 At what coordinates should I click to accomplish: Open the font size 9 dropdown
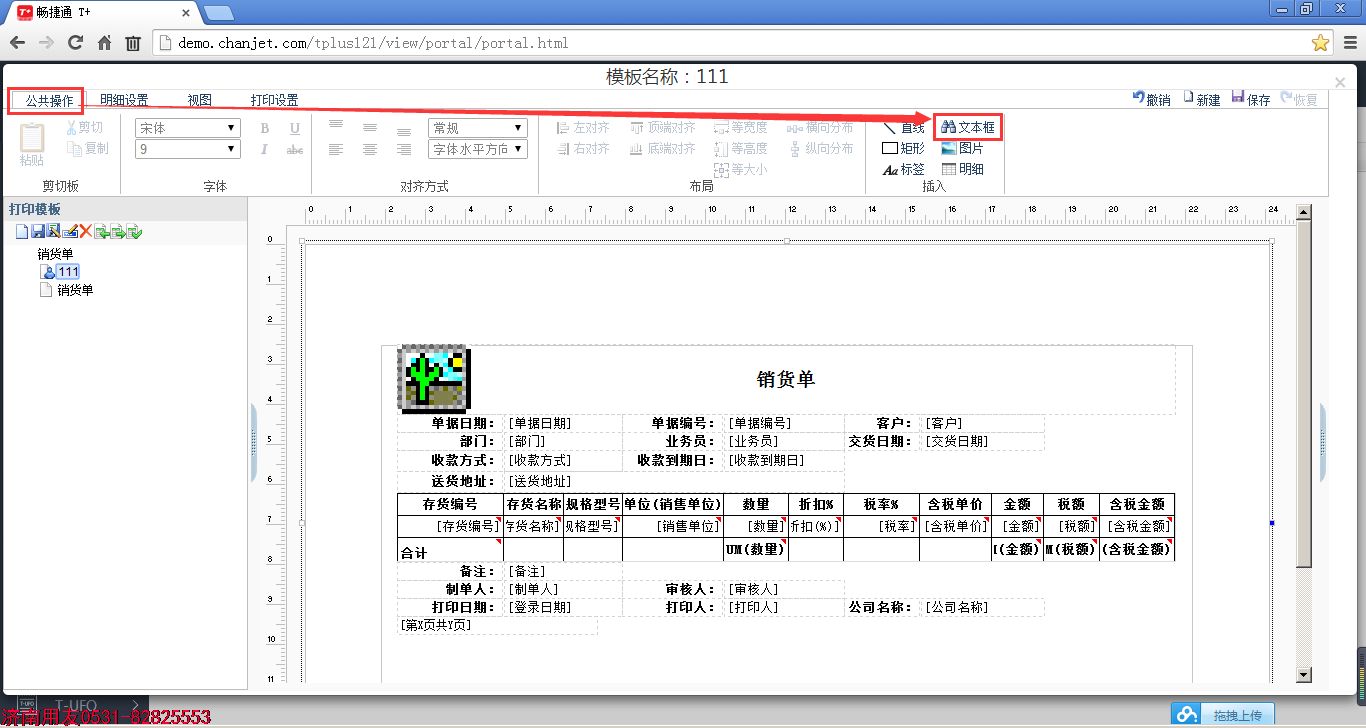[188, 149]
